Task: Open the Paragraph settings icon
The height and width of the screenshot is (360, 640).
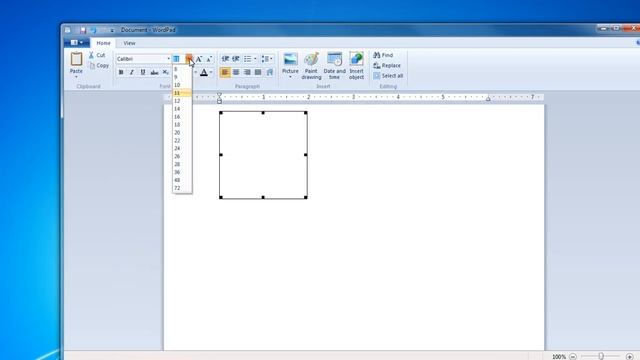Action: tap(269, 72)
